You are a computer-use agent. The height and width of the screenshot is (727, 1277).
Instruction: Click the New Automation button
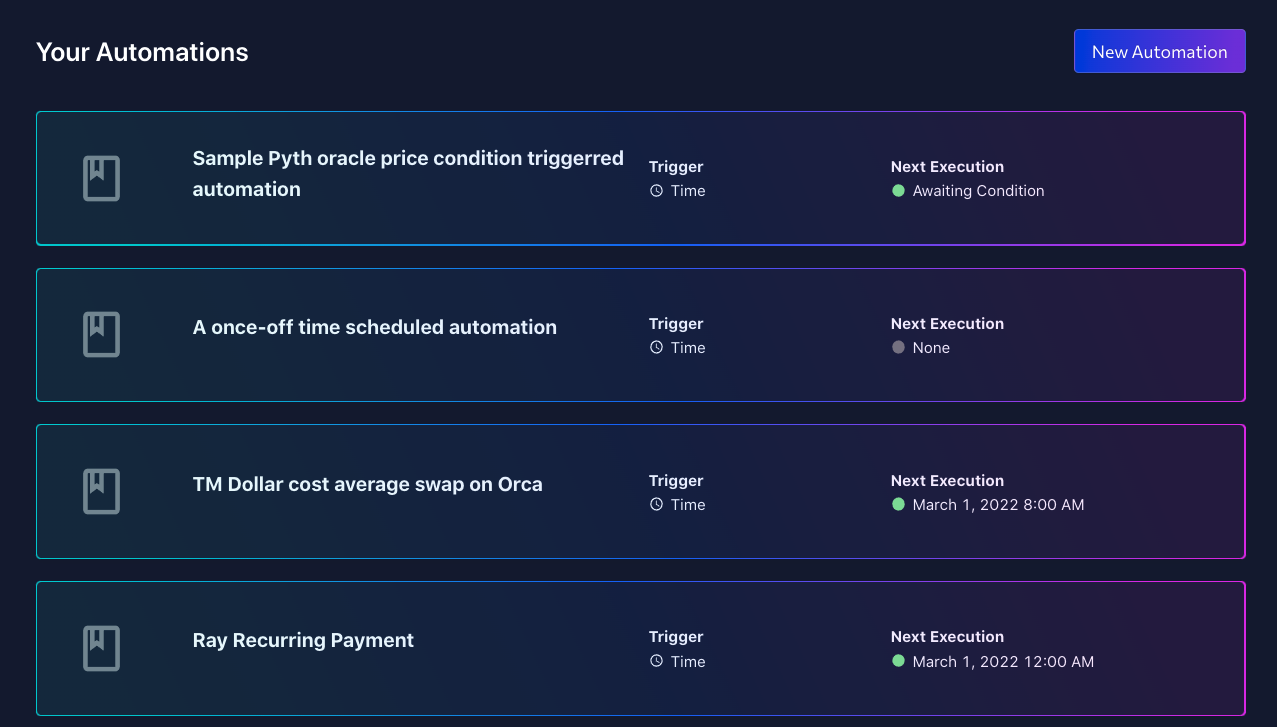click(x=1159, y=52)
